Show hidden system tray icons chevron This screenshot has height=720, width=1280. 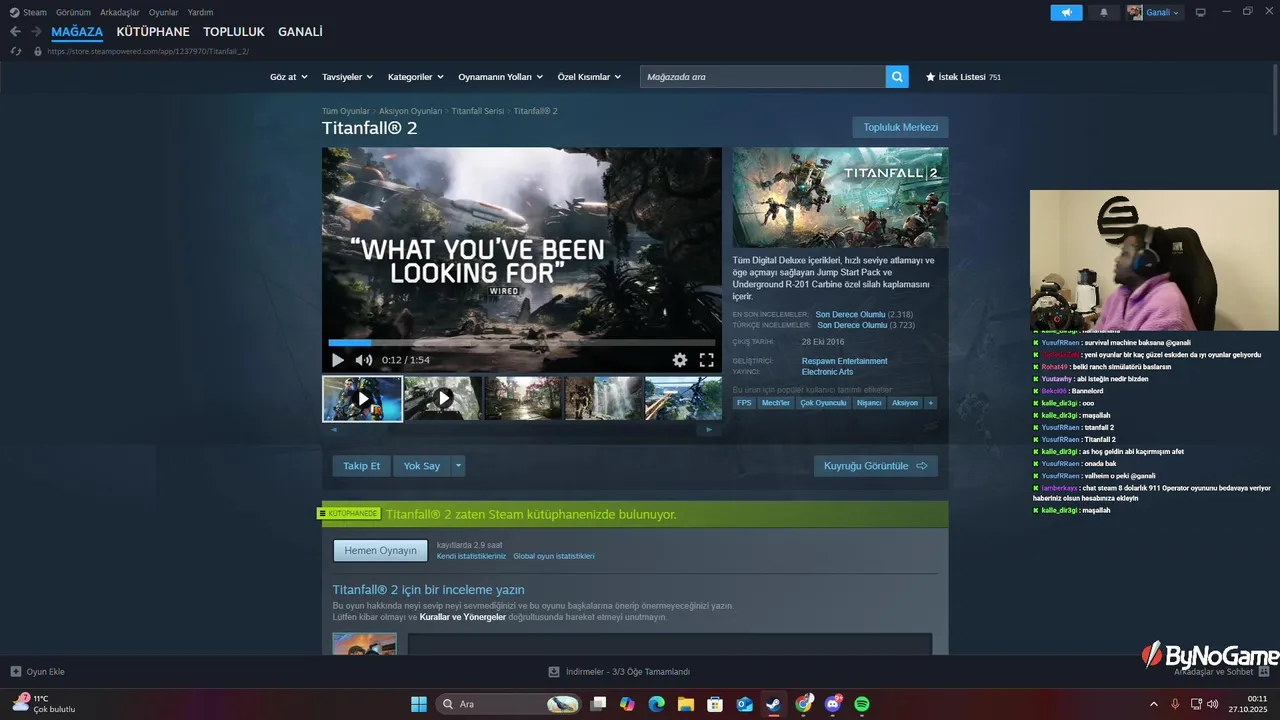1155,704
